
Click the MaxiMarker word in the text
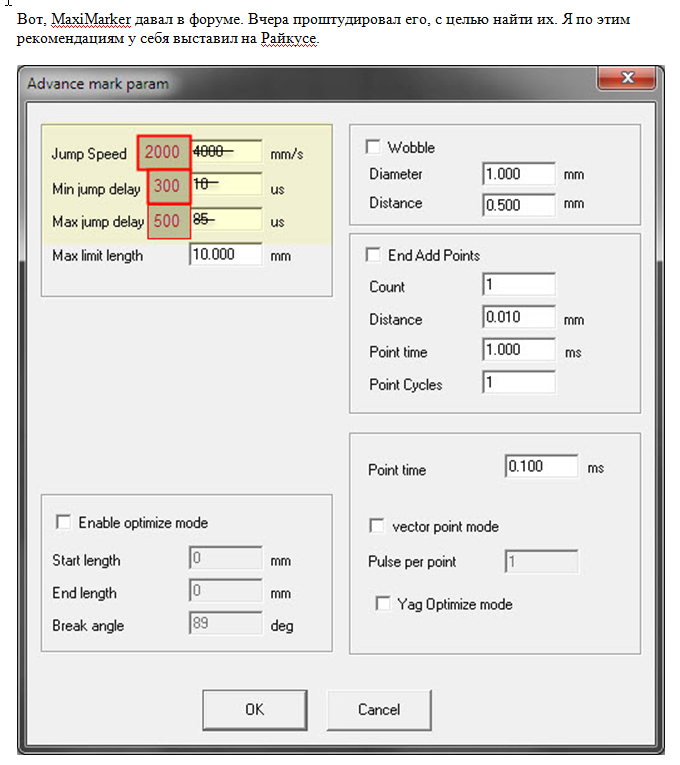[91, 19]
